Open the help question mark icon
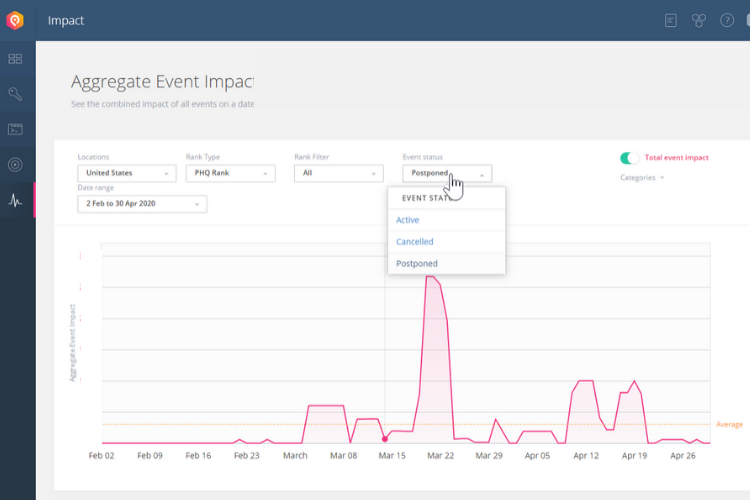 tap(727, 21)
